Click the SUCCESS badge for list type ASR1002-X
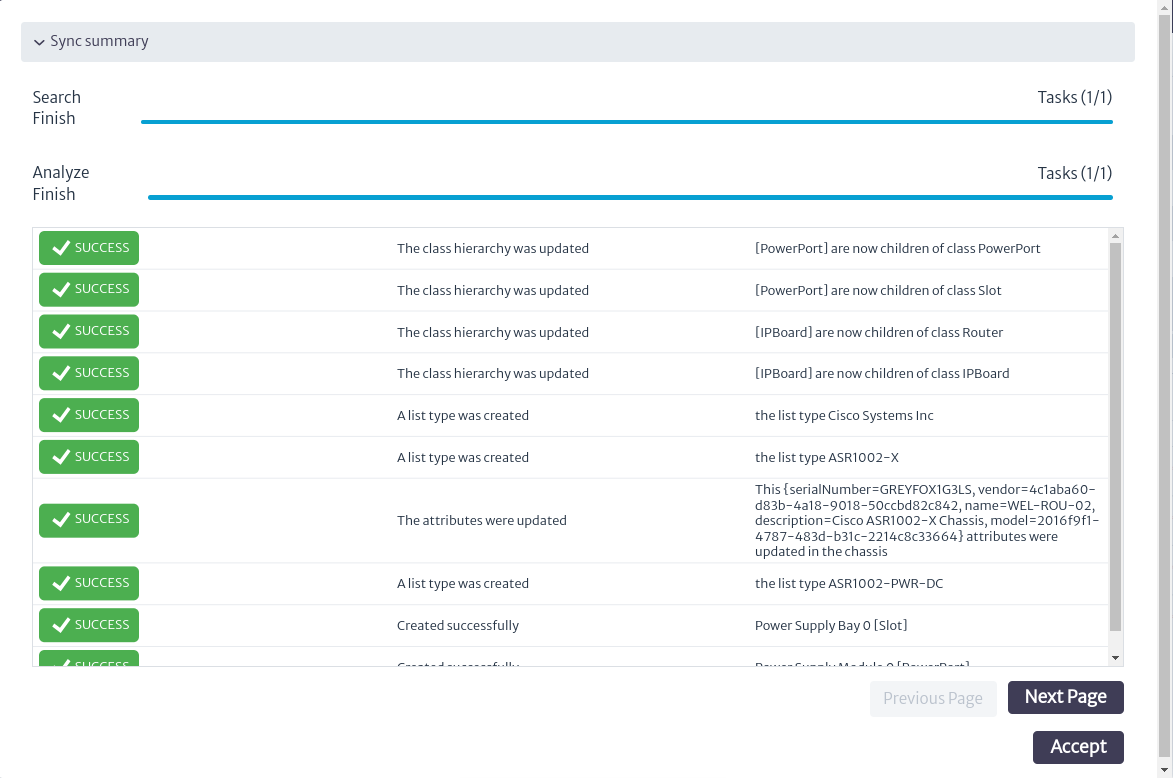 click(89, 457)
